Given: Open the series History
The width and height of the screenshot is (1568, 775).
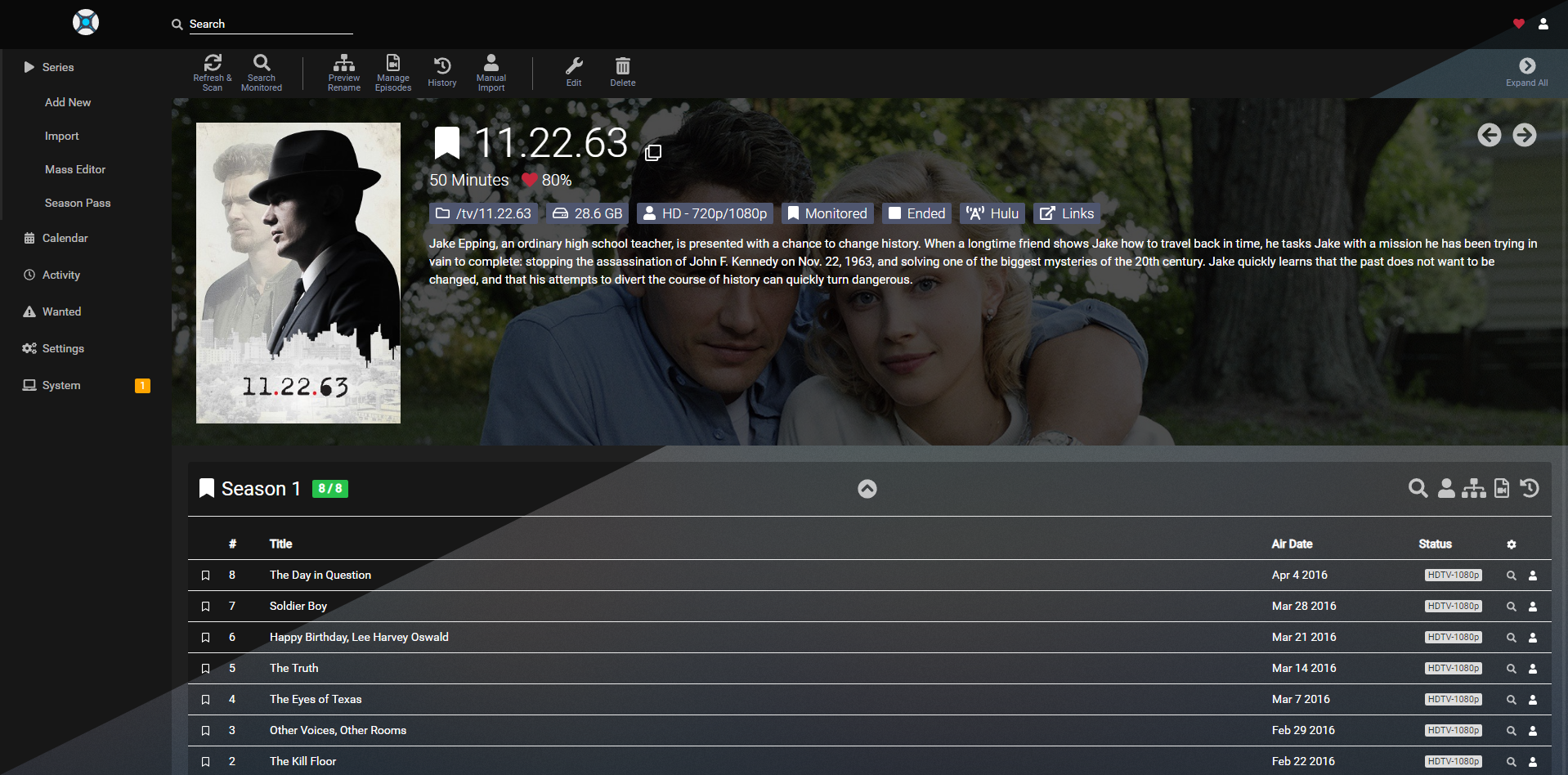Looking at the screenshot, I should (441, 72).
